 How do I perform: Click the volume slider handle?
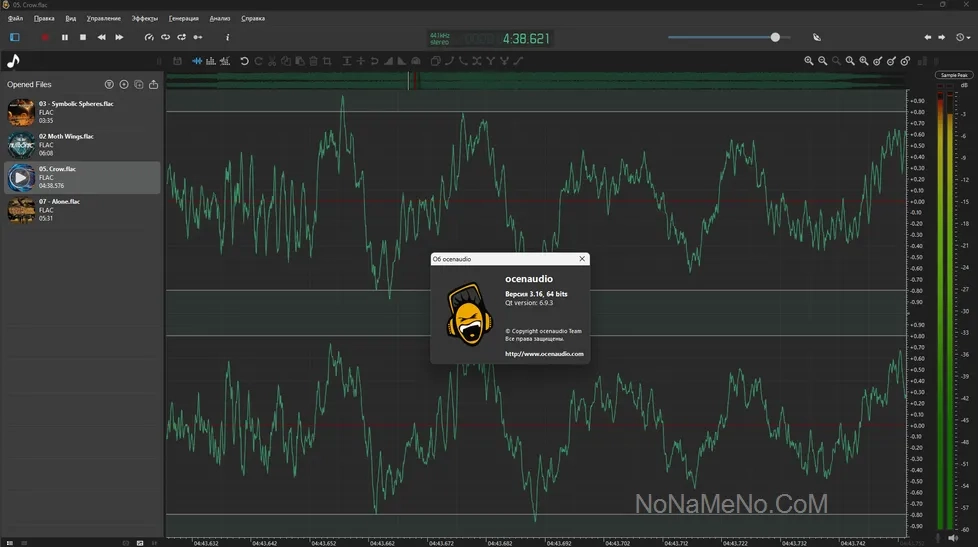click(775, 37)
